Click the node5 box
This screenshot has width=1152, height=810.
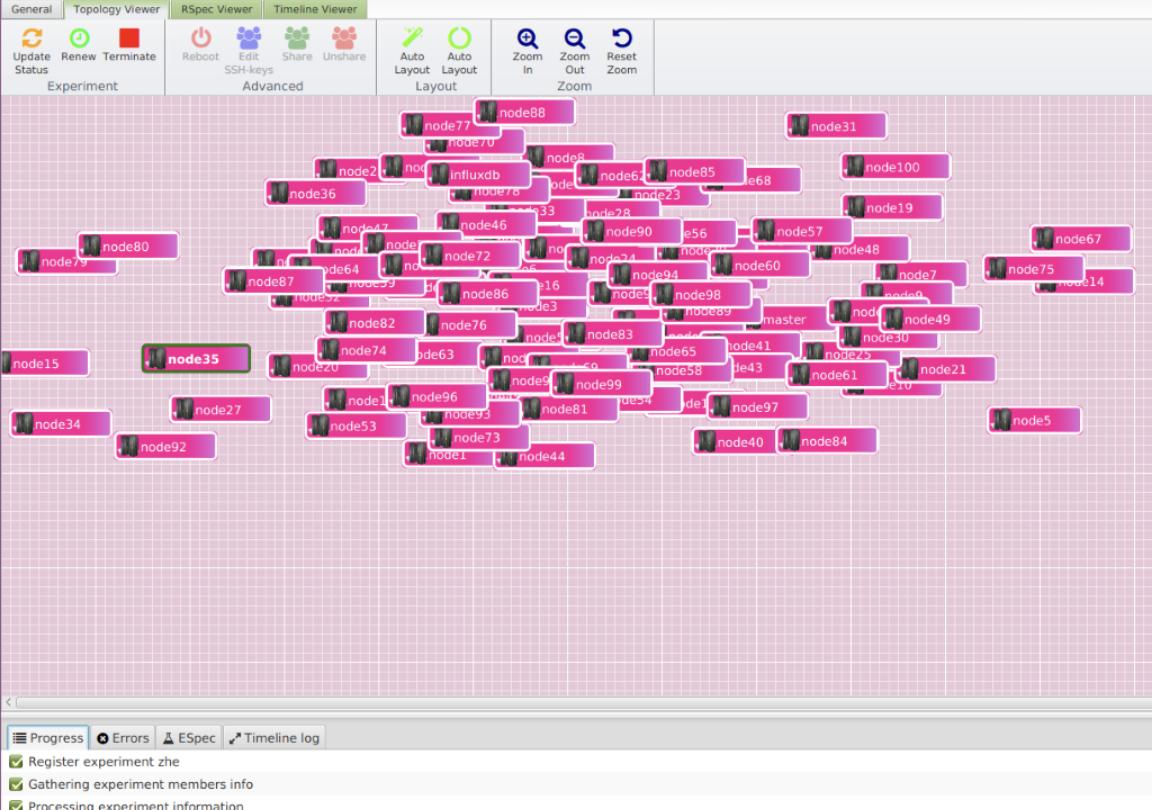(1034, 420)
